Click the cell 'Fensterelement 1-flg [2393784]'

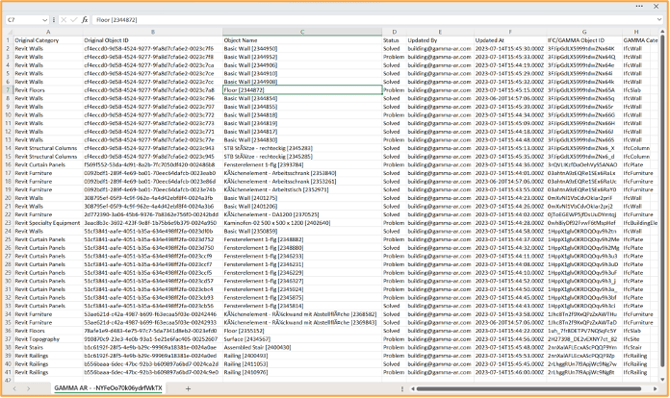click(302, 165)
